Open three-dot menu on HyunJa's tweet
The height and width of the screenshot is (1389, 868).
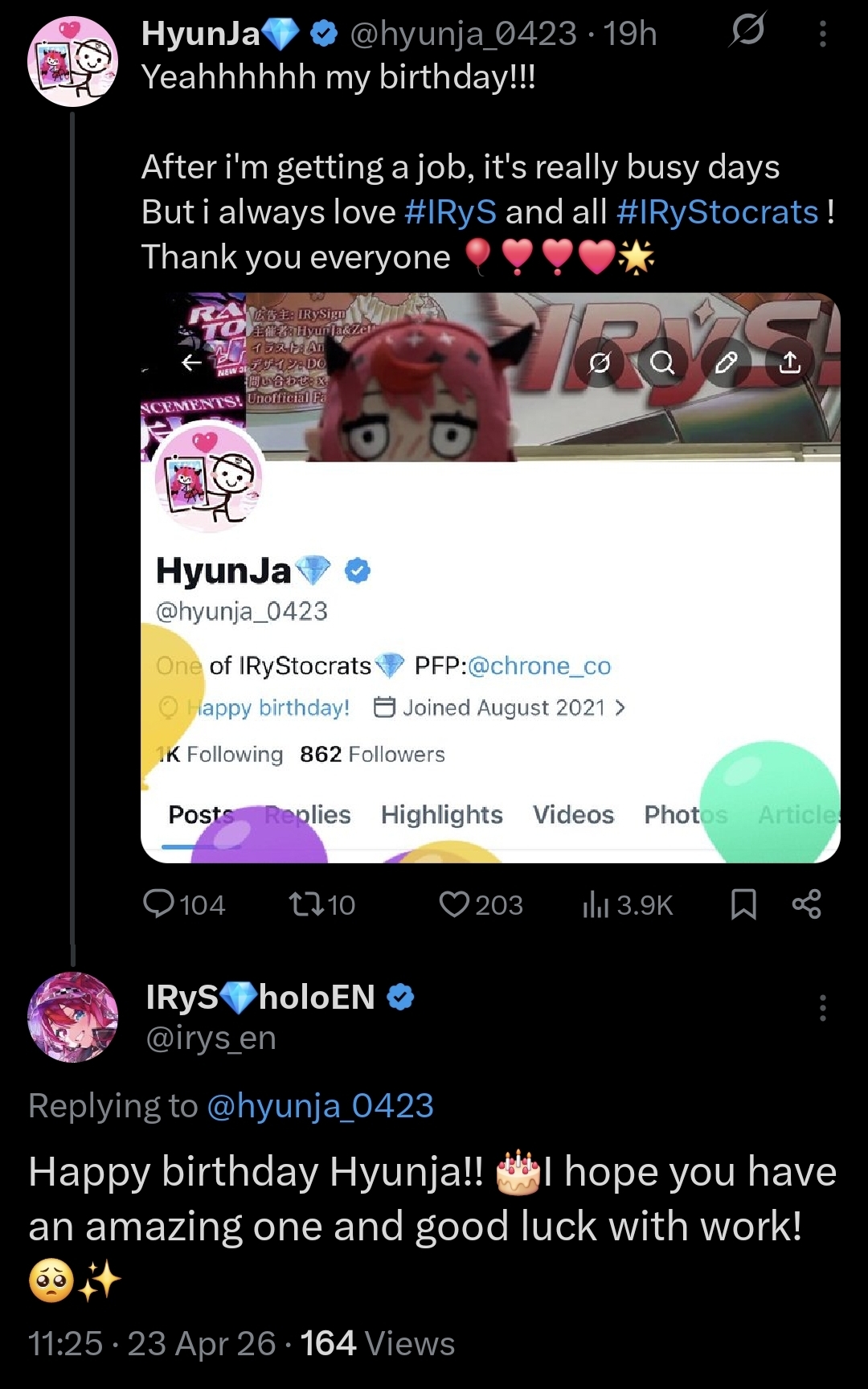point(822,34)
